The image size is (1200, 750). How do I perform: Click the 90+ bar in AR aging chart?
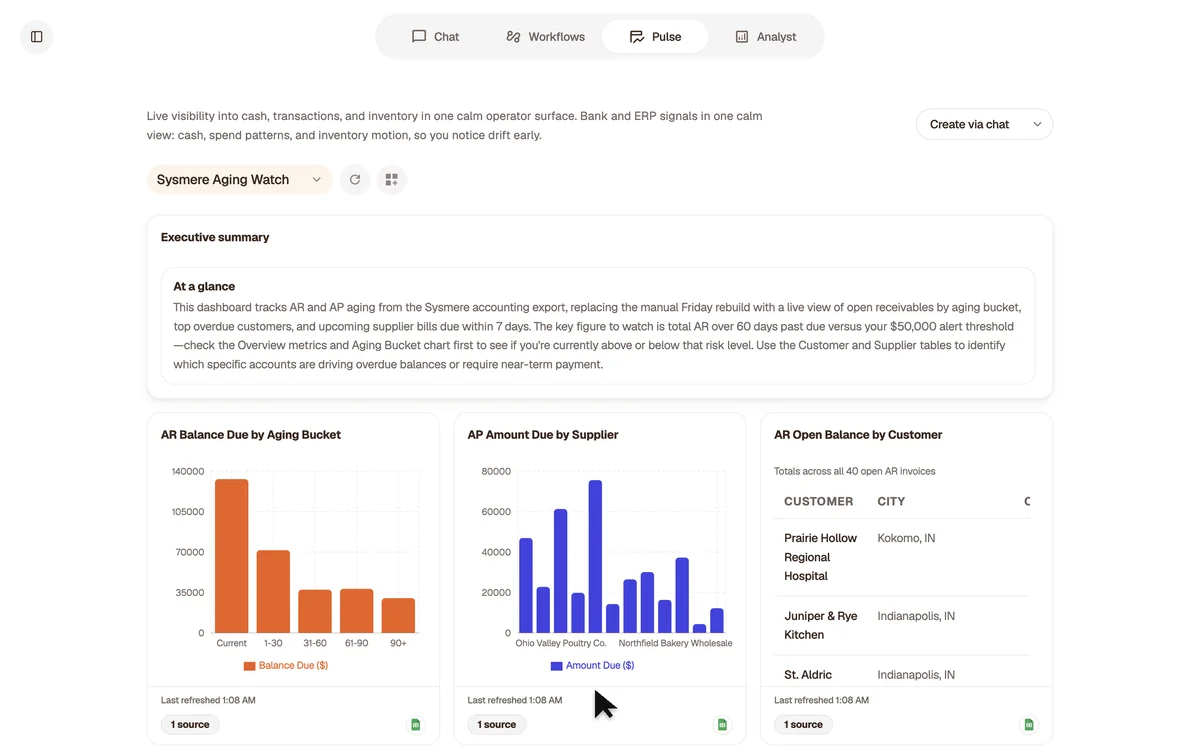[398, 616]
